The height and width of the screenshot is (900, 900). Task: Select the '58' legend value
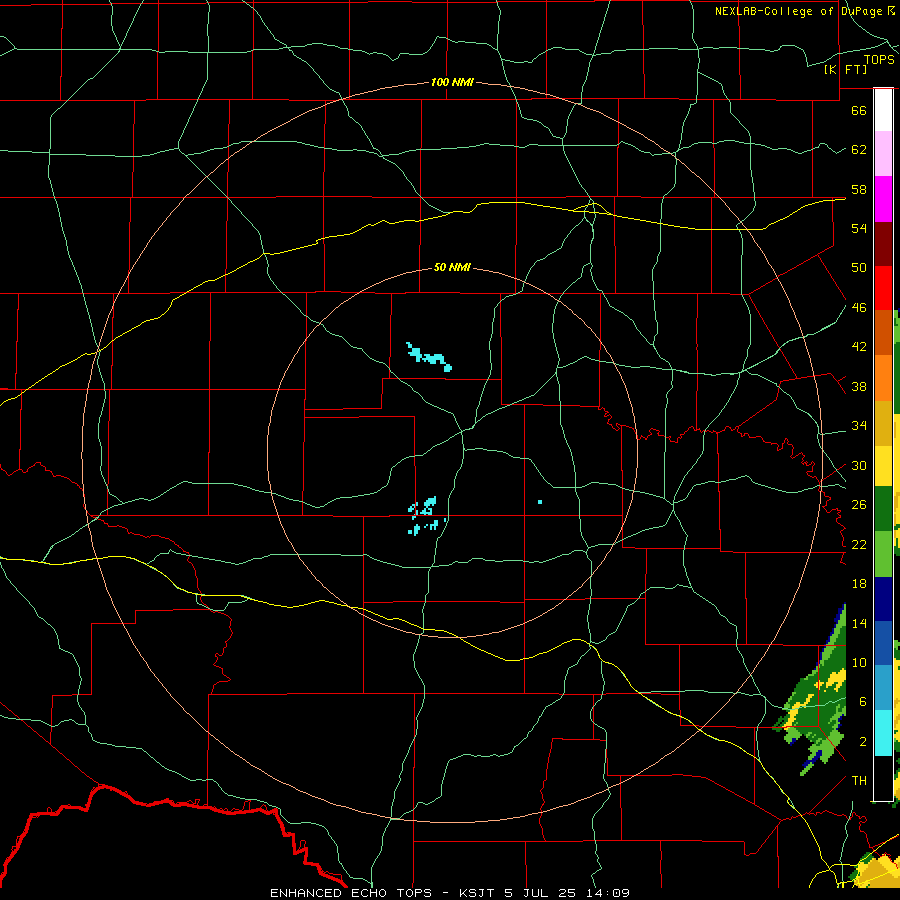(859, 189)
